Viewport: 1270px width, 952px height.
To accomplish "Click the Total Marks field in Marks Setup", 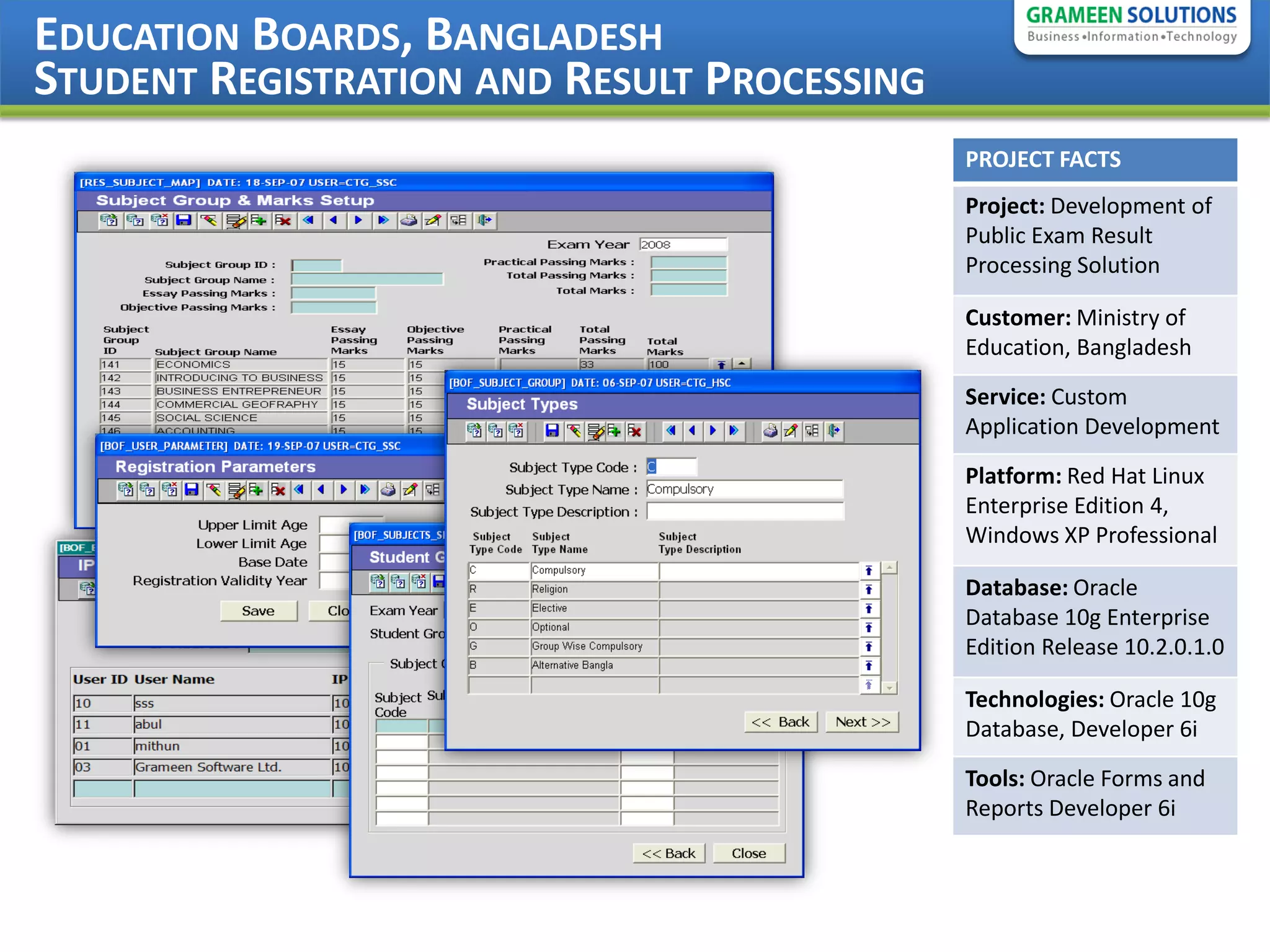I will pyautogui.click(x=688, y=290).
